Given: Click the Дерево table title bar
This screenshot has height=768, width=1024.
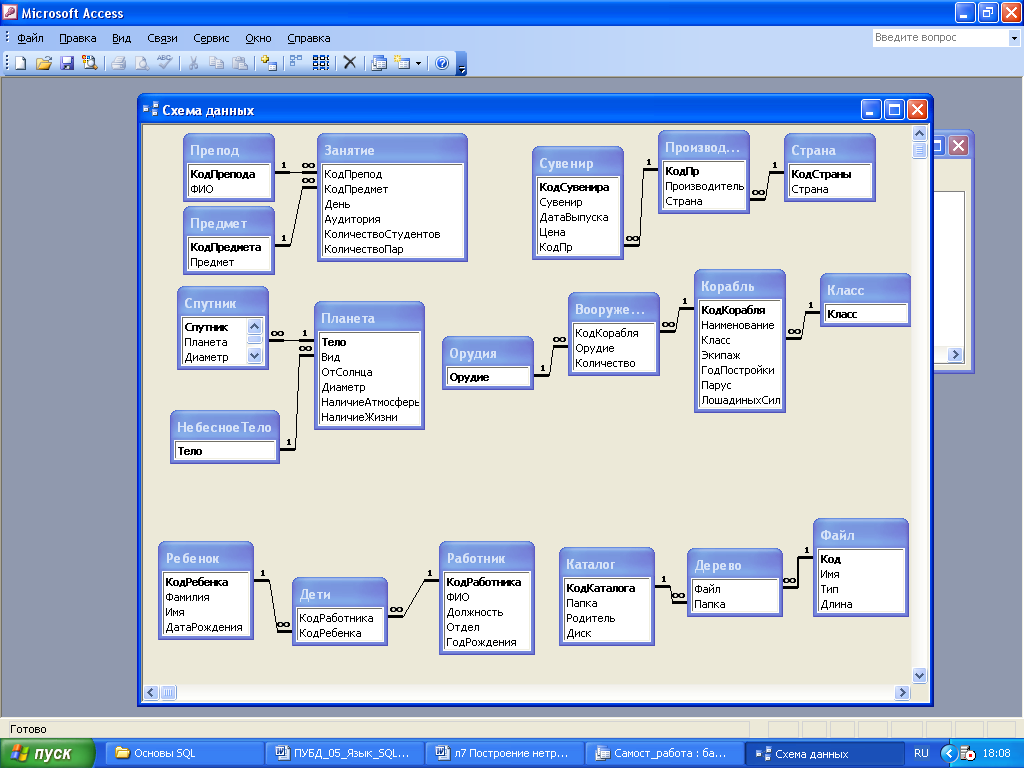Looking at the screenshot, I should coord(735,565).
